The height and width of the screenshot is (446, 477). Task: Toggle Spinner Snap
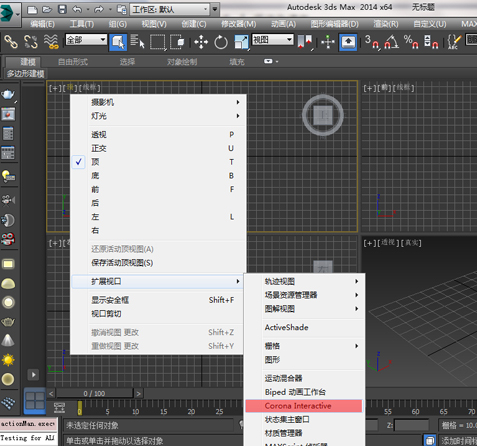coord(431,42)
